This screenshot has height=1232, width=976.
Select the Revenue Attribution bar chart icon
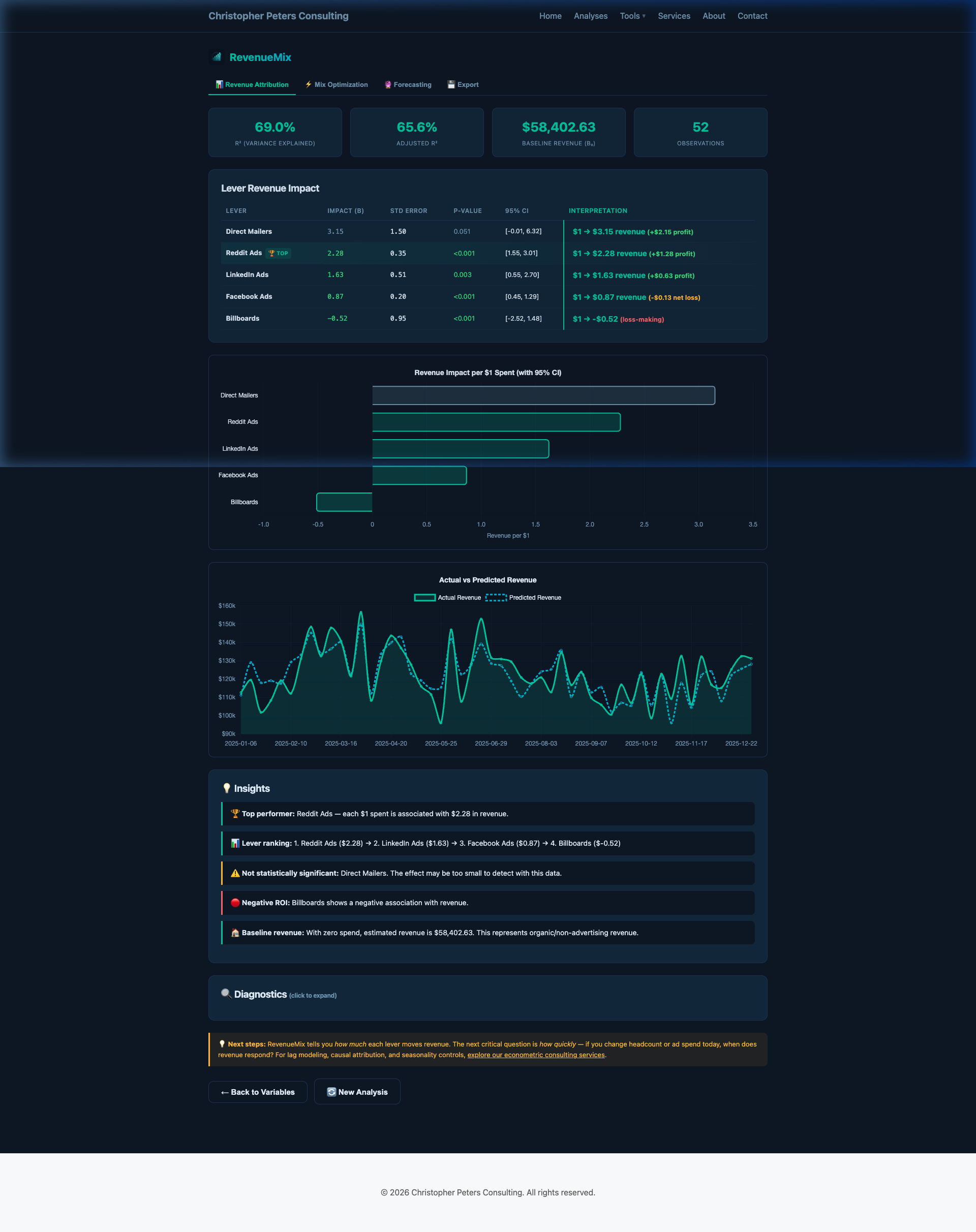[x=220, y=84]
